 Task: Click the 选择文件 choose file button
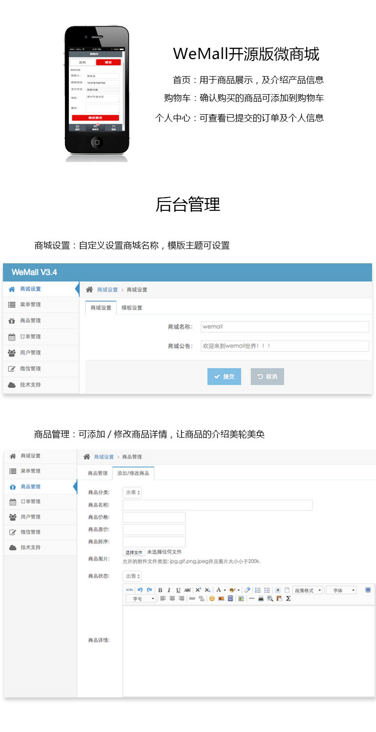(134, 552)
